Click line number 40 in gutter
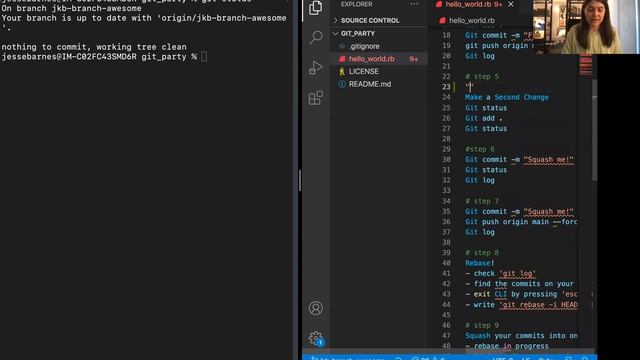This screenshot has height=360, width=640. pyautogui.click(x=446, y=263)
